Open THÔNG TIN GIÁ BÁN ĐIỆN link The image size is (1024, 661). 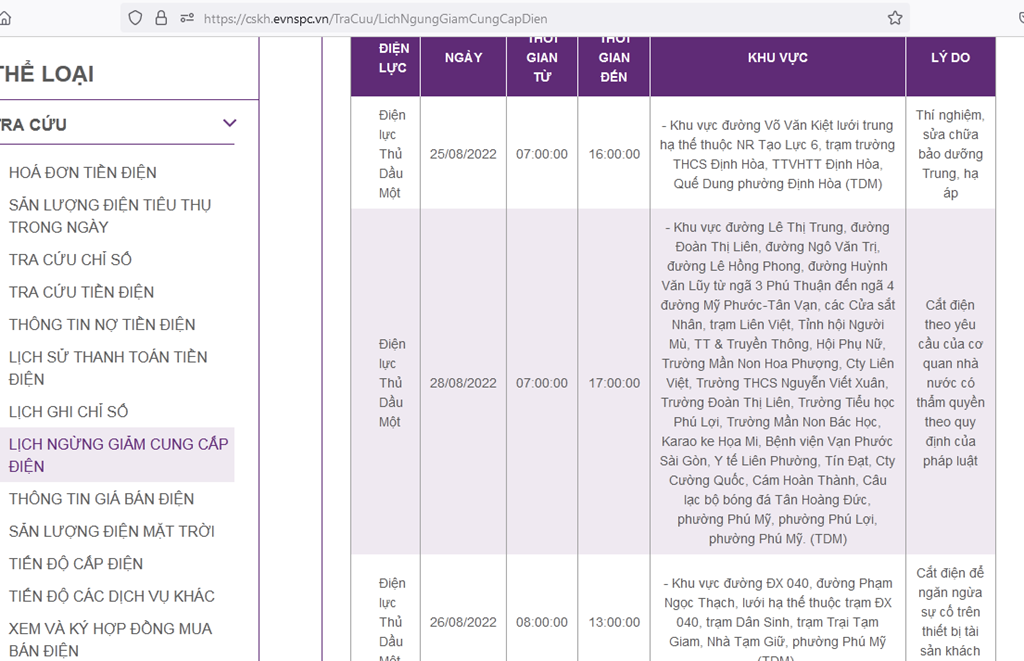(101, 499)
